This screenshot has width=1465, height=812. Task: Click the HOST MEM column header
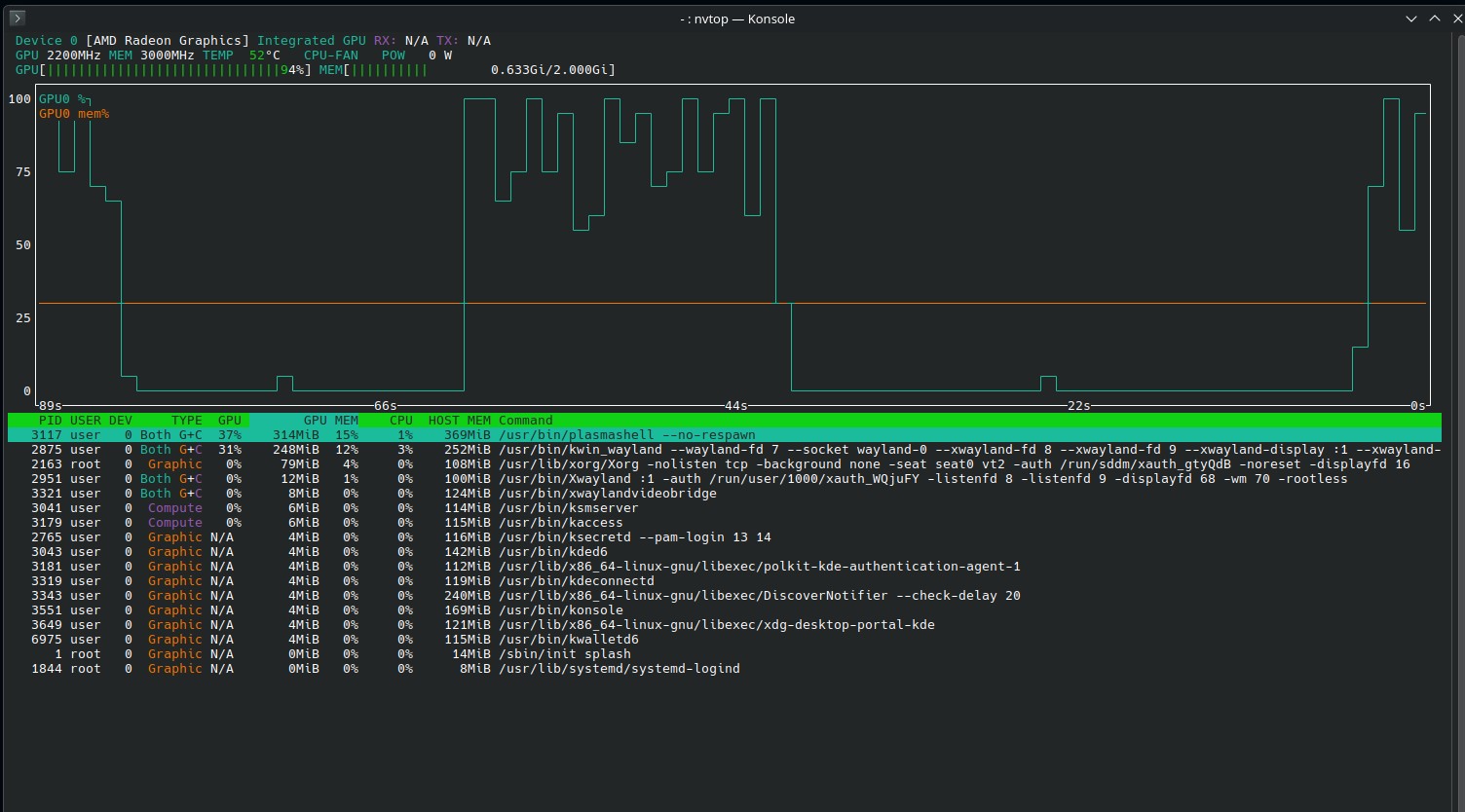click(x=459, y=421)
